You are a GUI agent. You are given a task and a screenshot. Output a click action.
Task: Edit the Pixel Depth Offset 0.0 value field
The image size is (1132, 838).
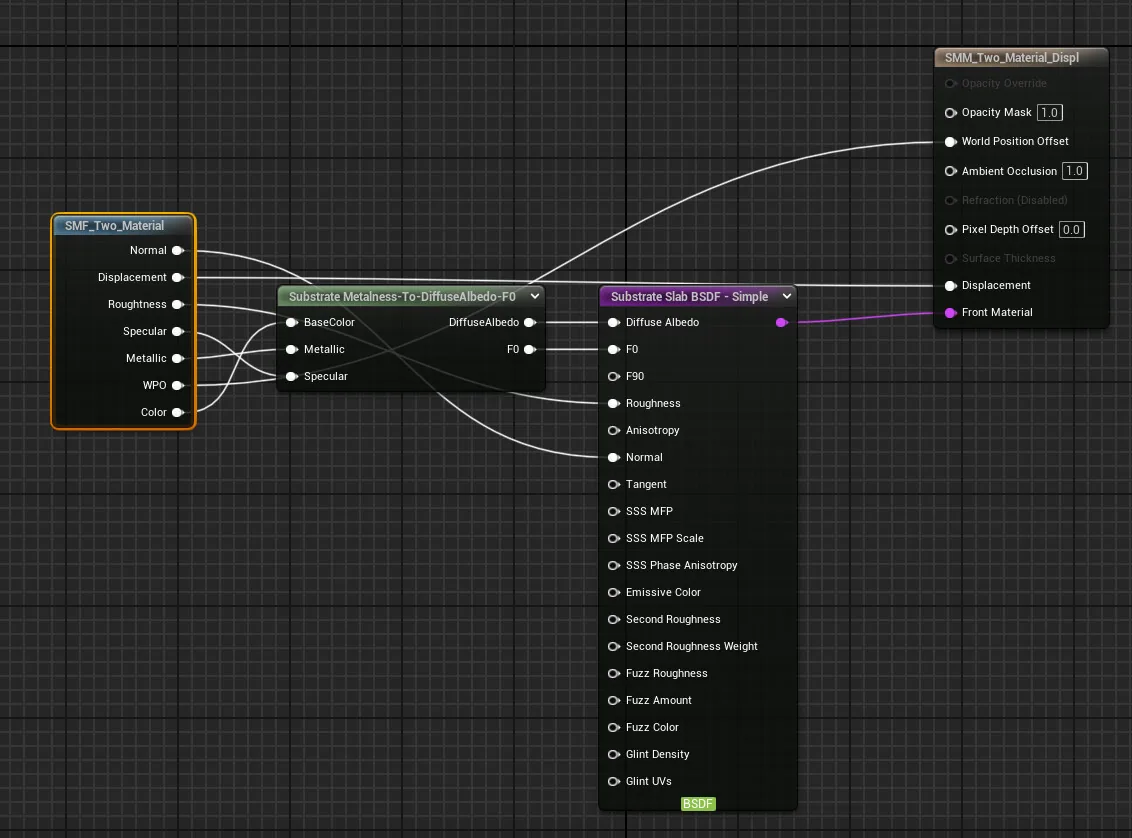[1071, 230]
